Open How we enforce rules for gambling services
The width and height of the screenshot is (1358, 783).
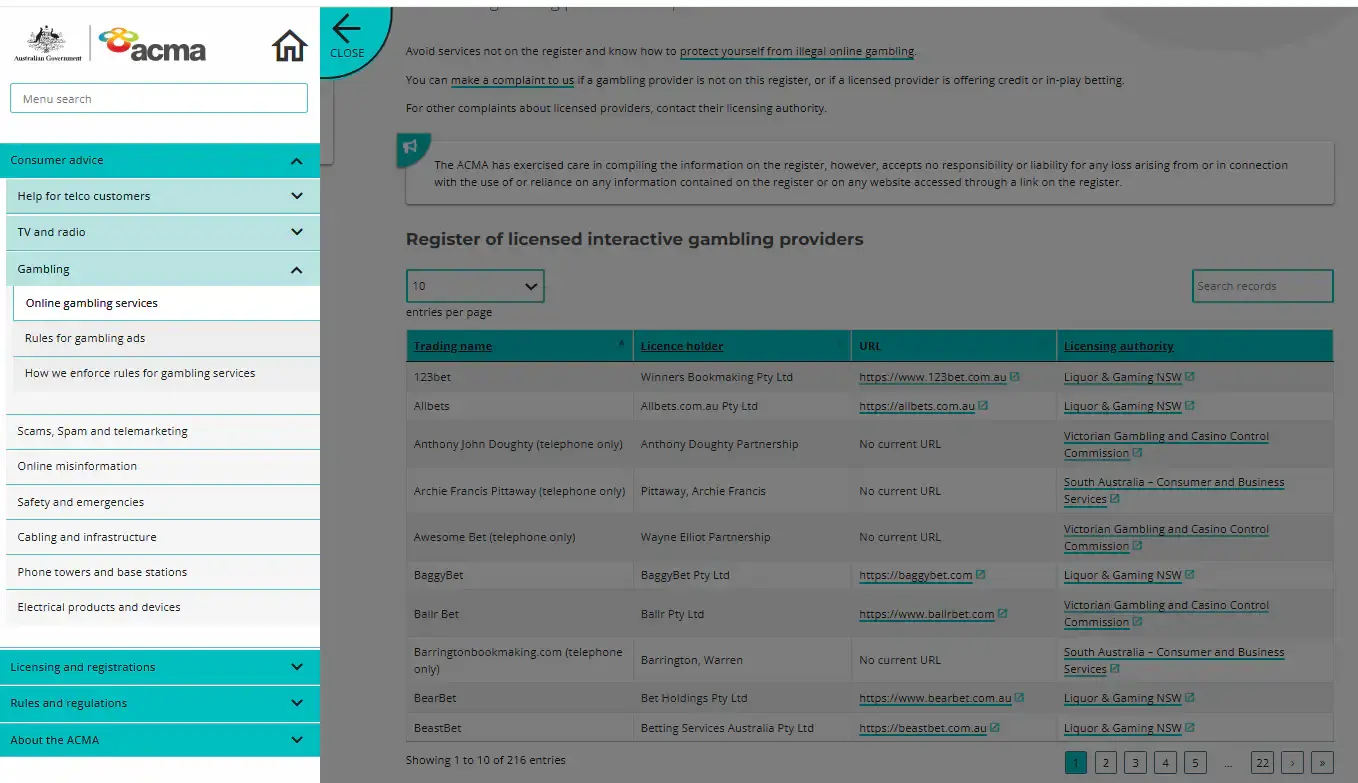pyautogui.click(x=166, y=374)
